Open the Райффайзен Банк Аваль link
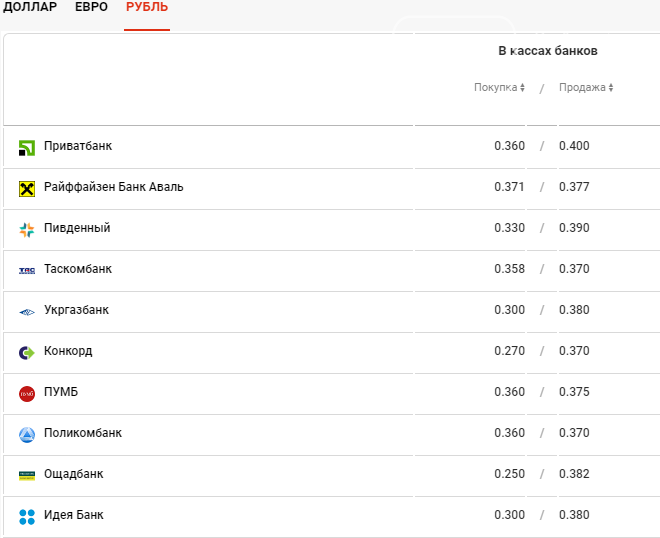Image resolution: width=660 pixels, height=538 pixels. tap(113, 187)
